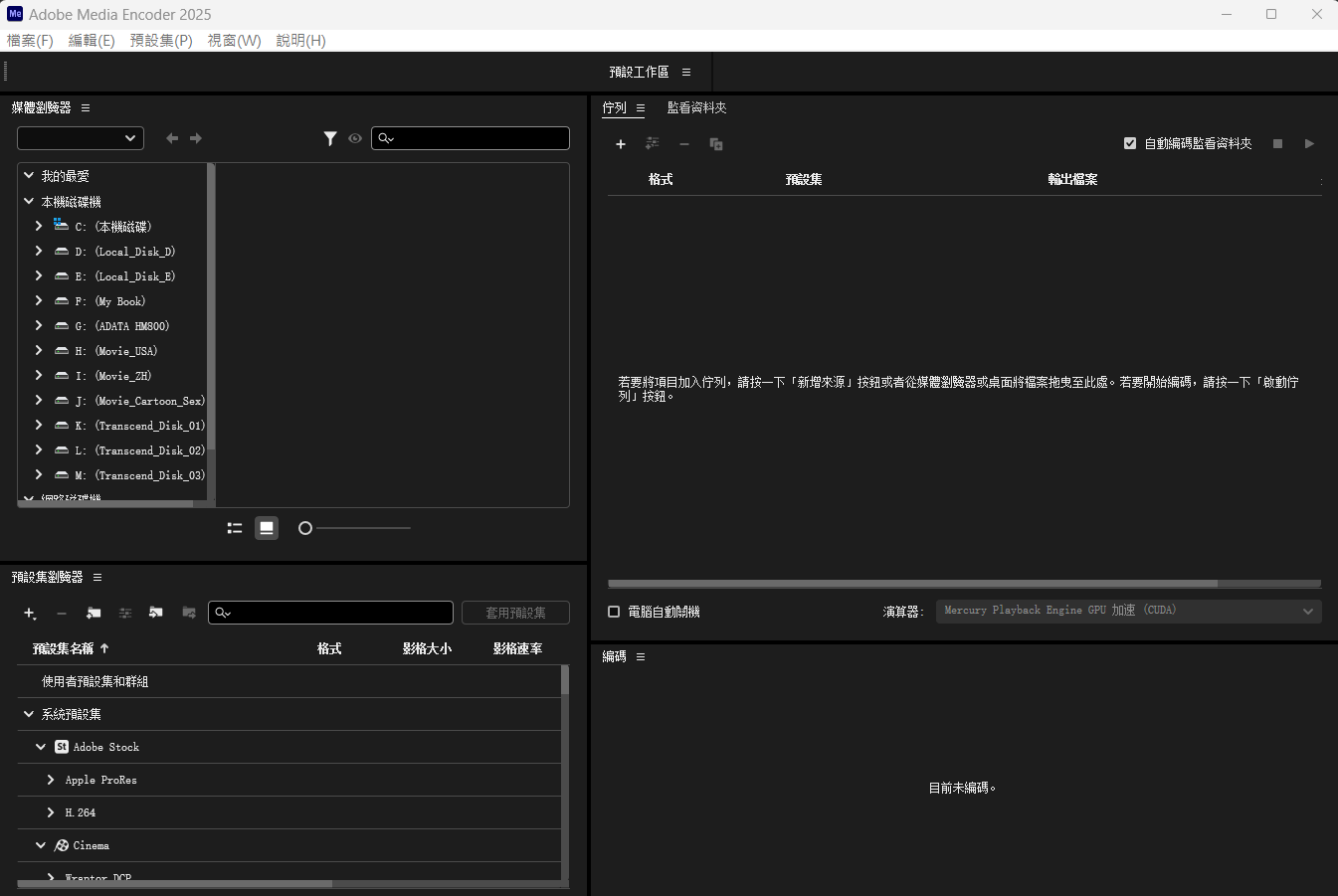Click the add source plus icon in queue
This screenshot has width=1338, height=896.
[x=621, y=144]
